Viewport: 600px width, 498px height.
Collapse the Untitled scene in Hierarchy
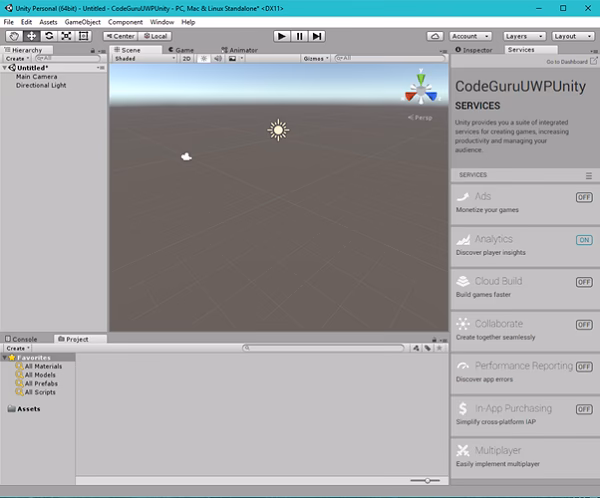[5, 68]
